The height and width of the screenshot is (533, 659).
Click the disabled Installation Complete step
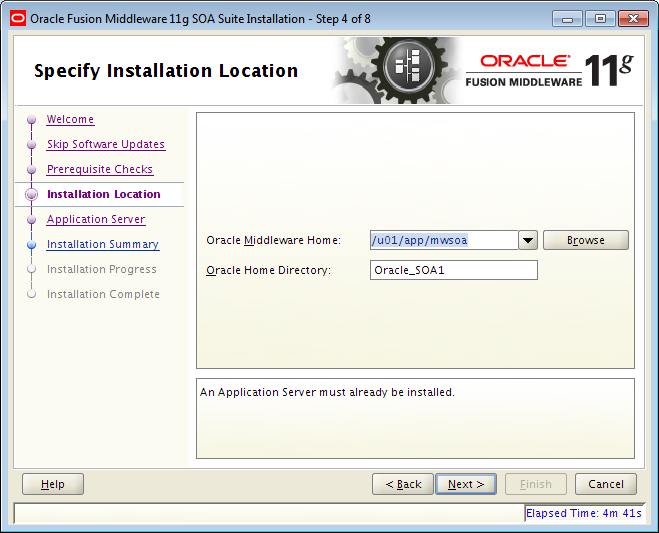tap(103, 294)
